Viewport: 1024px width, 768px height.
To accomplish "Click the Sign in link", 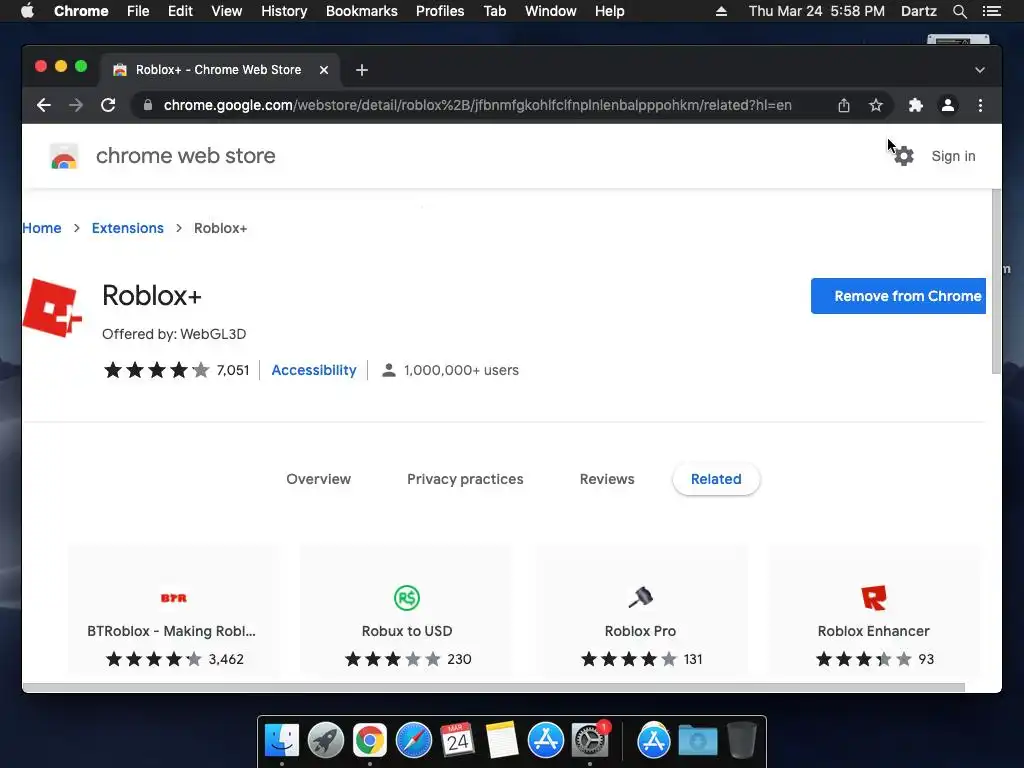I will (x=953, y=156).
